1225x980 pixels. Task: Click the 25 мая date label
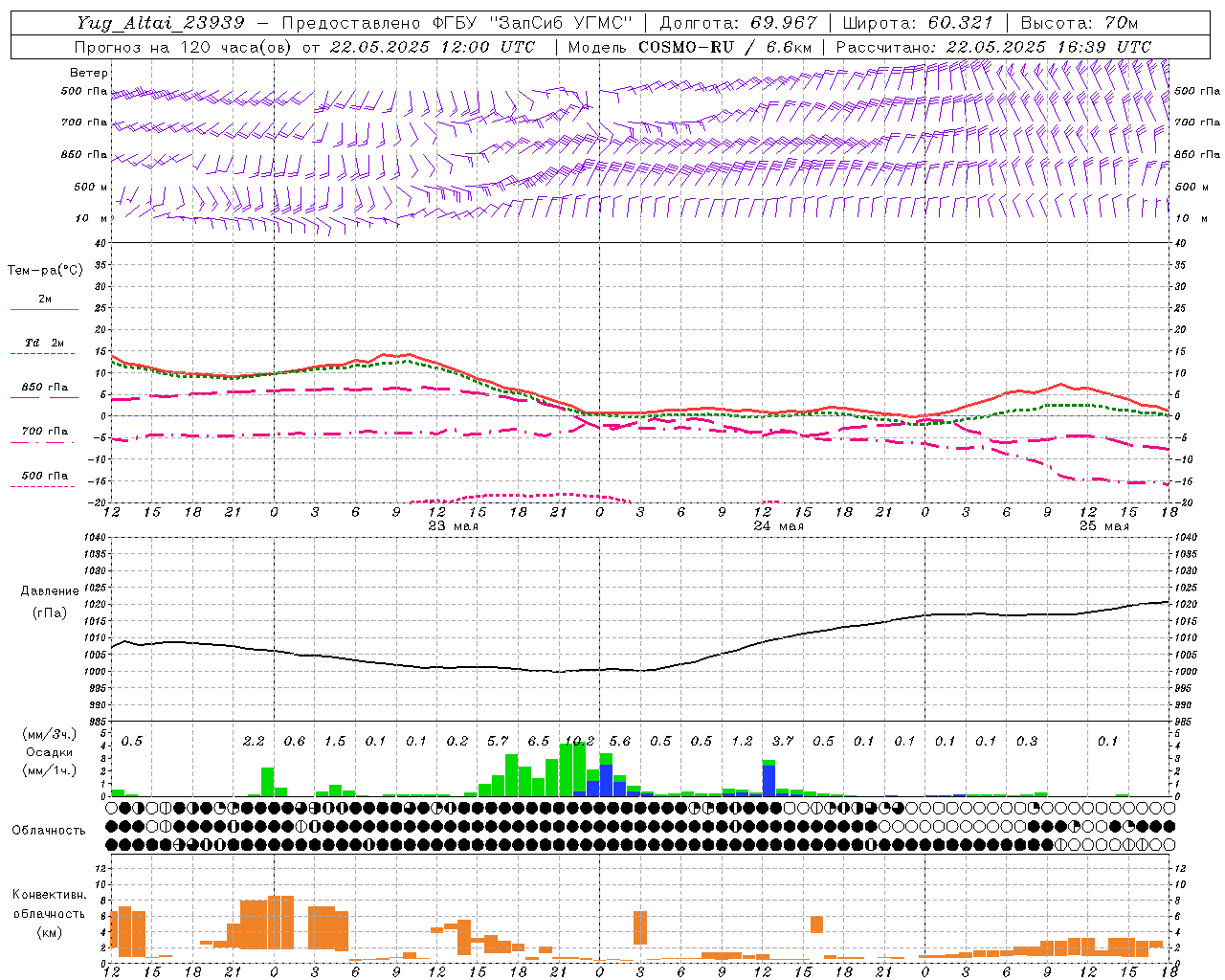1104,526
